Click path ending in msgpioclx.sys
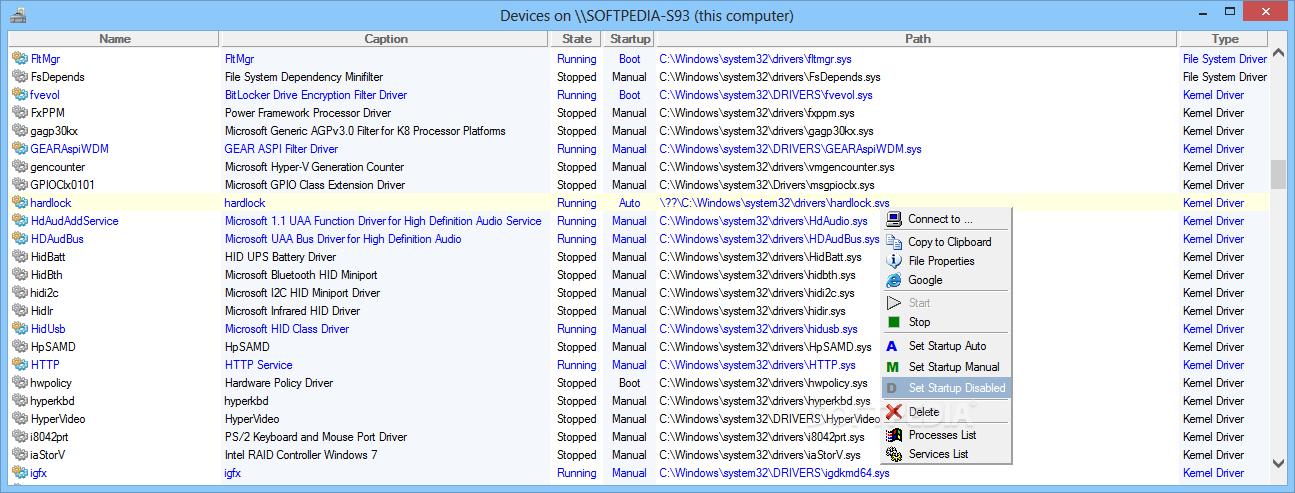1295x493 pixels. tap(767, 185)
